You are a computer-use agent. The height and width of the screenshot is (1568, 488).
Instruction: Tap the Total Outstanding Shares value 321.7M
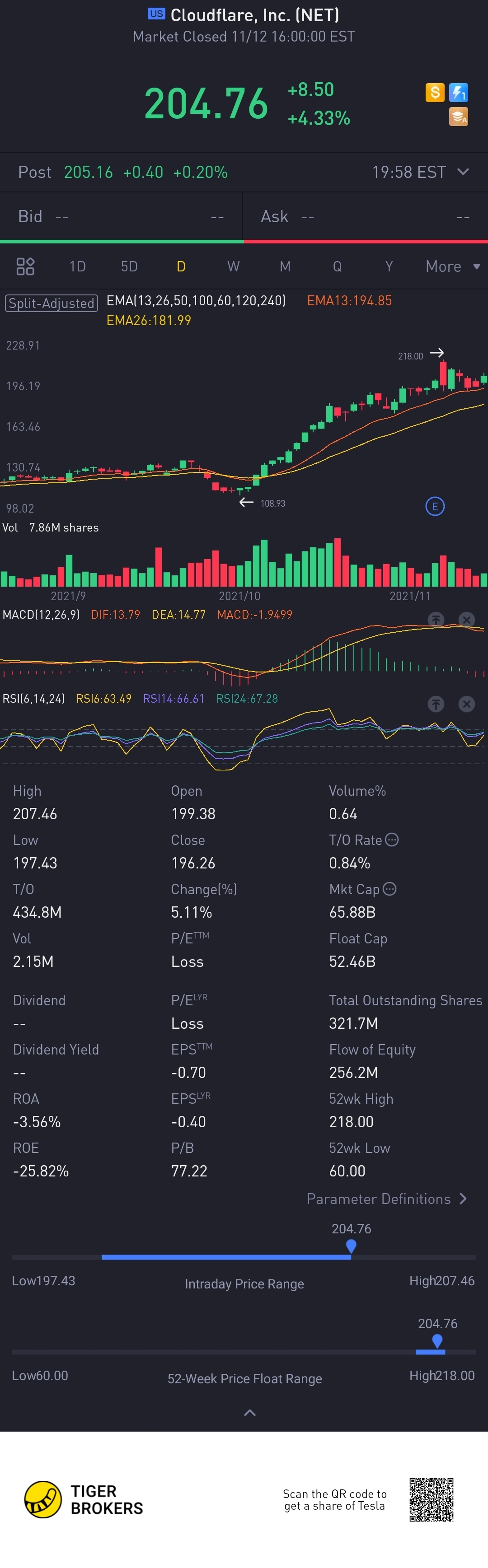click(x=353, y=1023)
